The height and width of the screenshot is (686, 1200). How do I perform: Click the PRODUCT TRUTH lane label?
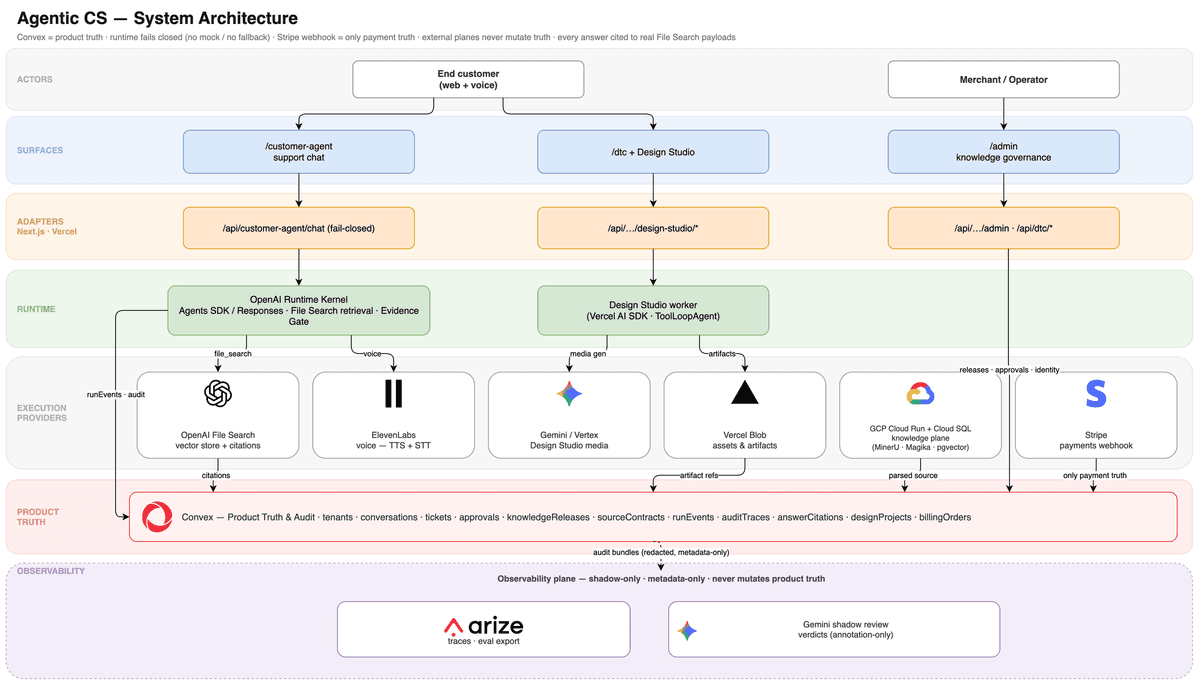pyautogui.click(x=38, y=517)
